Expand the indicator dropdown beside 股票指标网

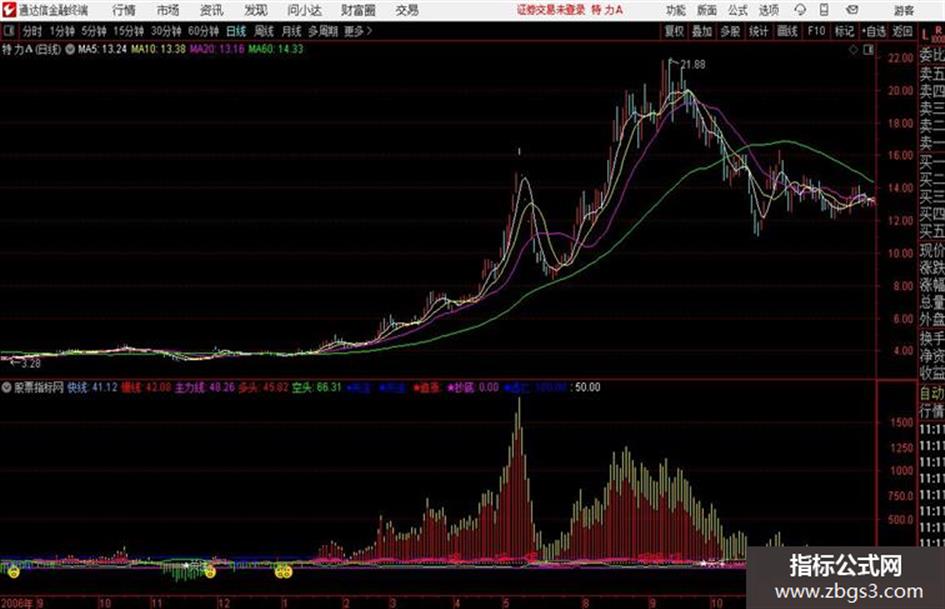coord(6,387)
